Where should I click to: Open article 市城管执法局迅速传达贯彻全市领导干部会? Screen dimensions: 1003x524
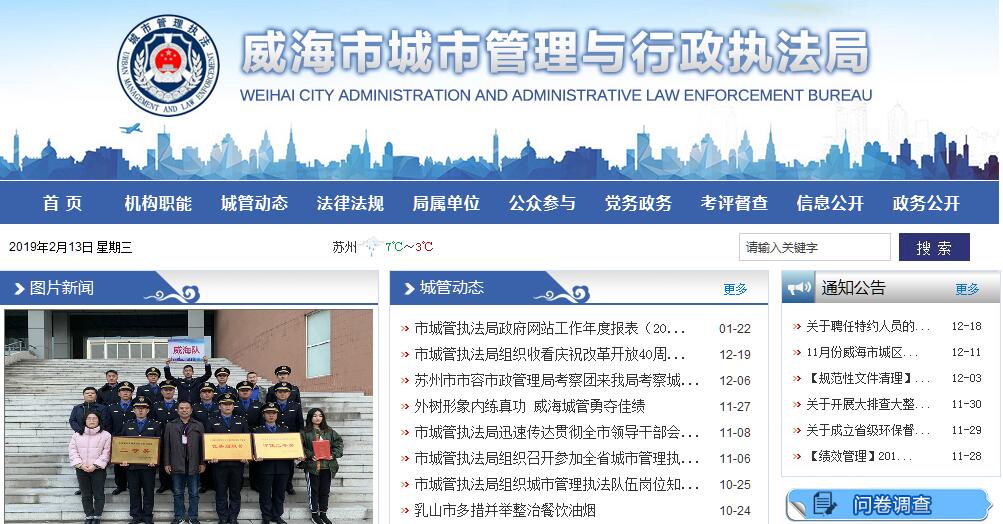pyautogui.click(x=557, y=433)
